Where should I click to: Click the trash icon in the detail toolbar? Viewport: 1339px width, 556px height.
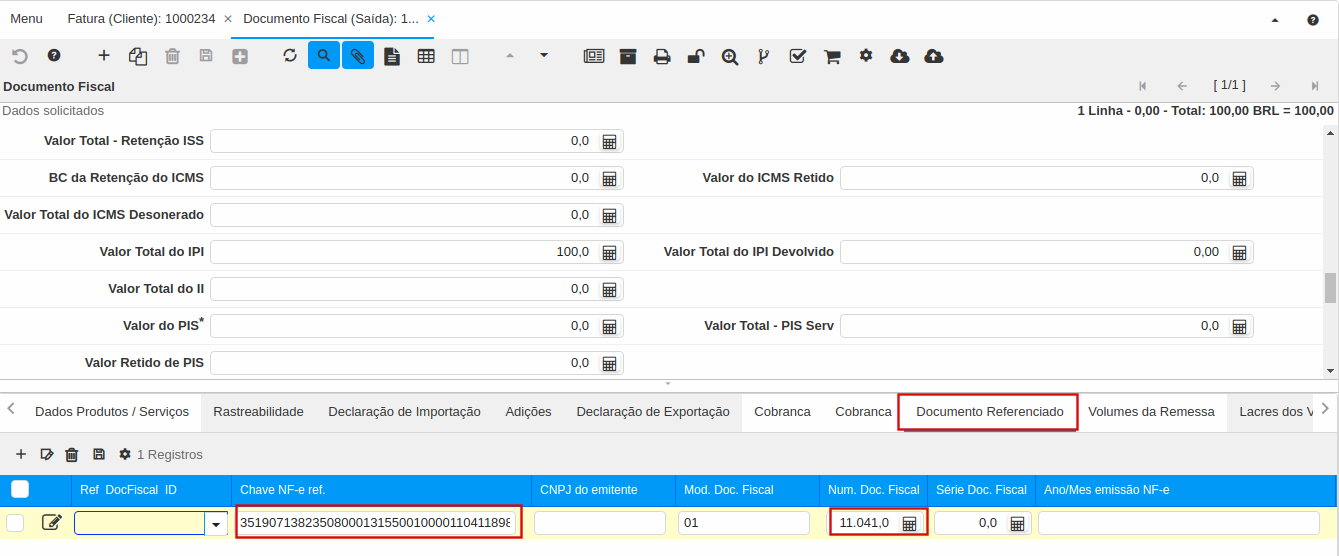pyautogui.click(x=72, y=455)
